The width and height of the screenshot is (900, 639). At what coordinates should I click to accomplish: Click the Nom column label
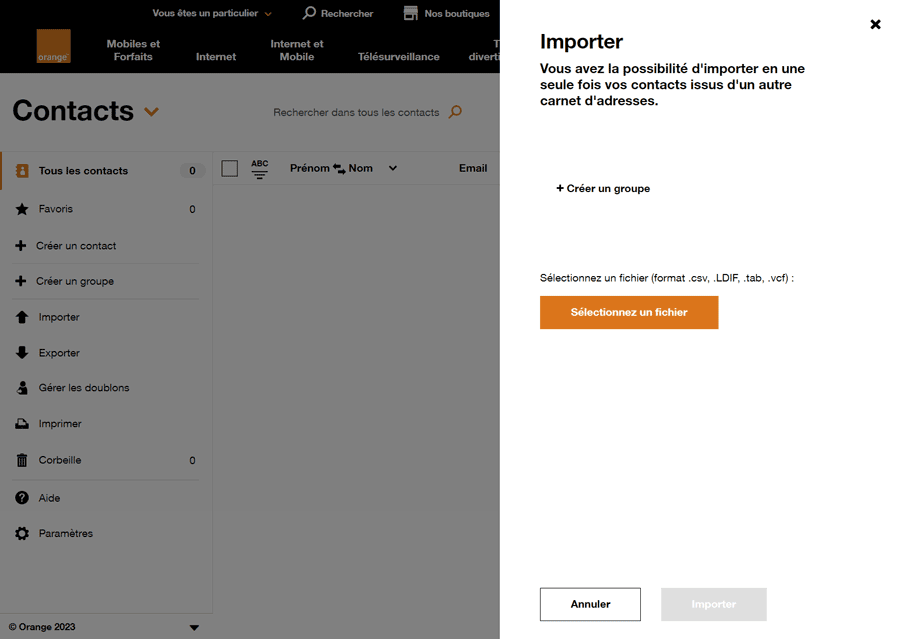pos(360,168)
